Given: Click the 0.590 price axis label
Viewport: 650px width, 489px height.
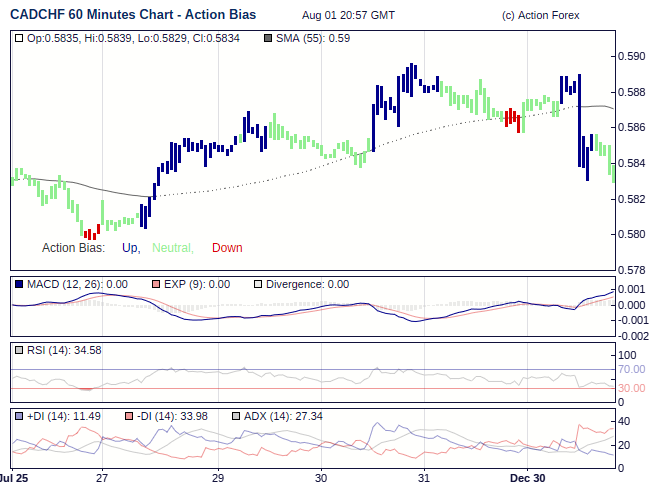Looking at the screenshot, I should [631, 56].
